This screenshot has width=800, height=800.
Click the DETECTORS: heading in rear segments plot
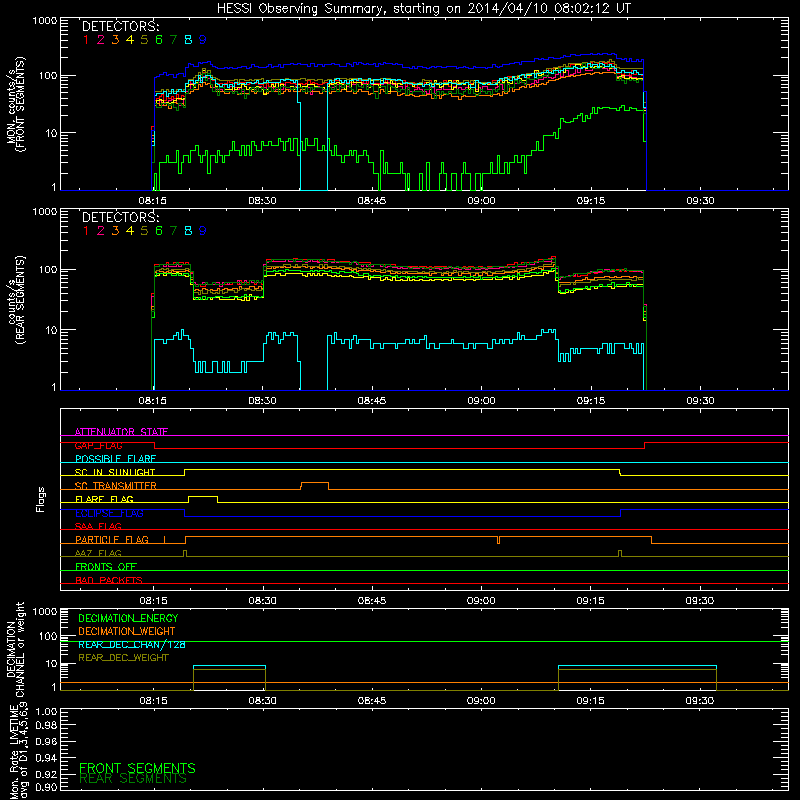click(121, 217)
